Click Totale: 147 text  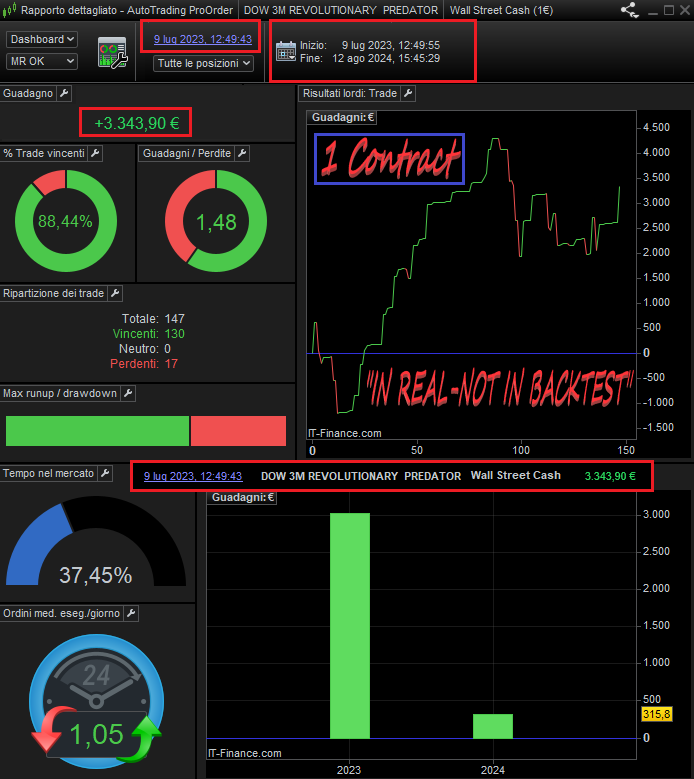coord(154,318)
